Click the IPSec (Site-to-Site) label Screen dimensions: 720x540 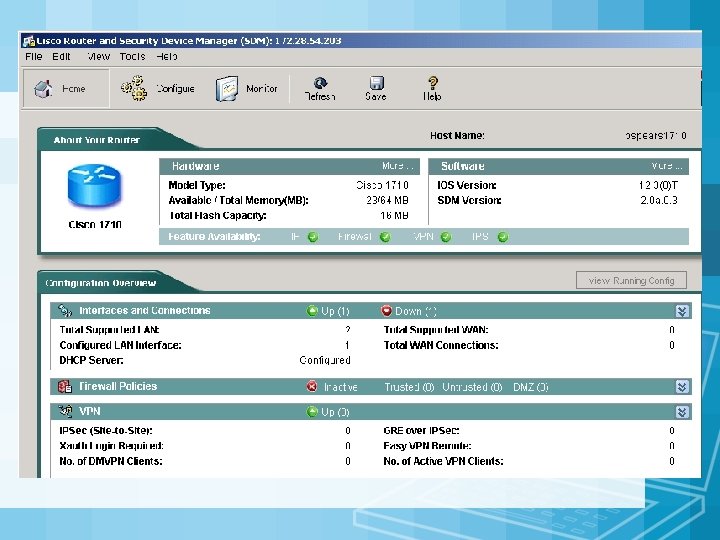click(106, 431)
